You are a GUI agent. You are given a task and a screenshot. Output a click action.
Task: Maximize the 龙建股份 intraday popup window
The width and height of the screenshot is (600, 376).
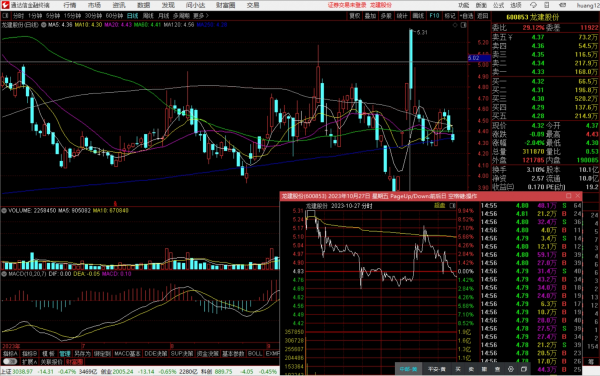click(569, 196)
